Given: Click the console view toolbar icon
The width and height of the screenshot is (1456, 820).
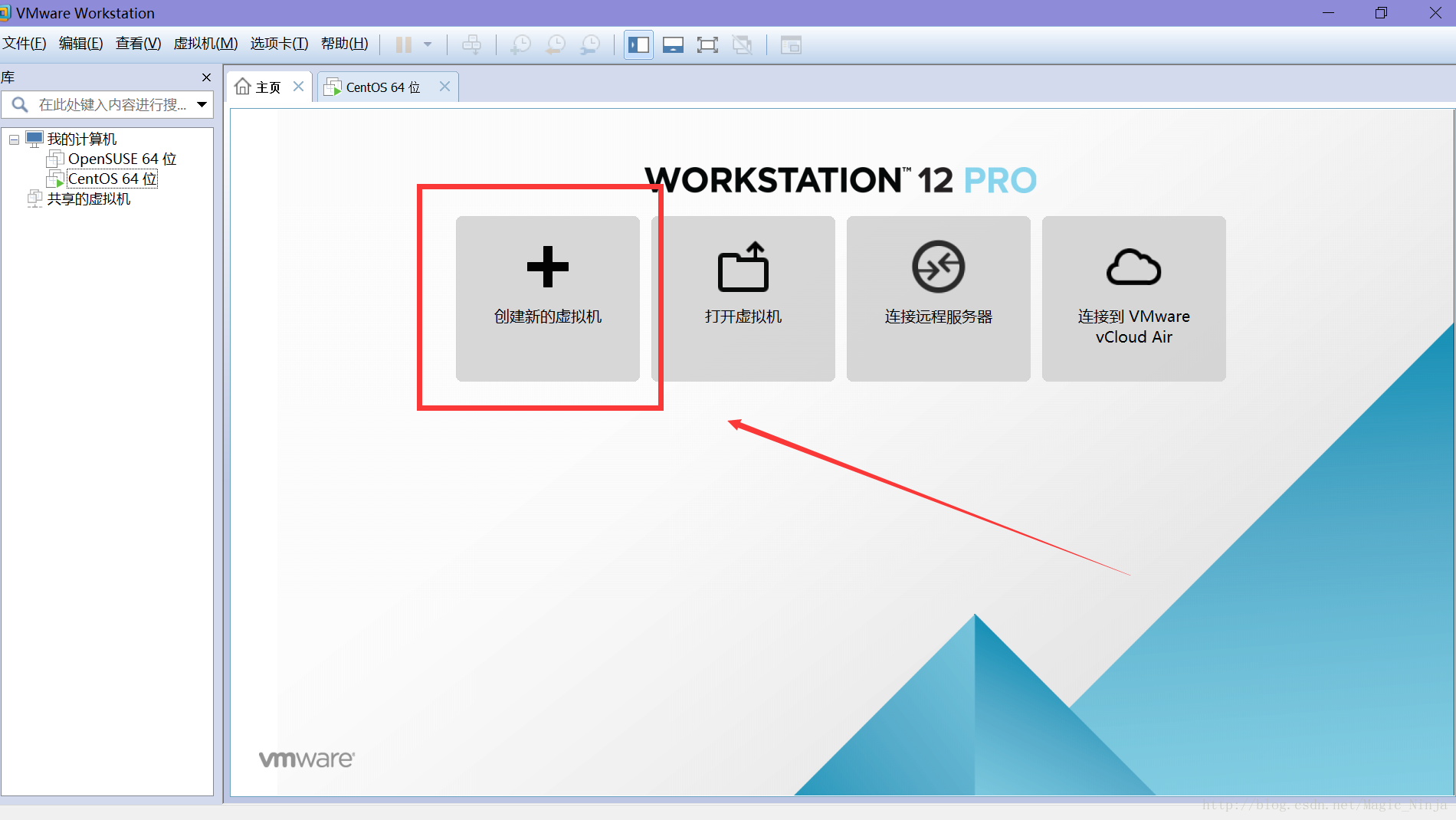Looking at the screenshot, I should (x=791, y=45).
